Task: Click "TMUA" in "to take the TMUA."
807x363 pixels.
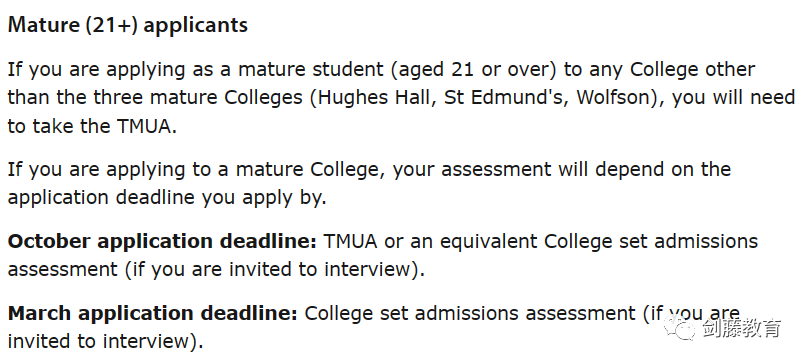Action: coord(144,126)
